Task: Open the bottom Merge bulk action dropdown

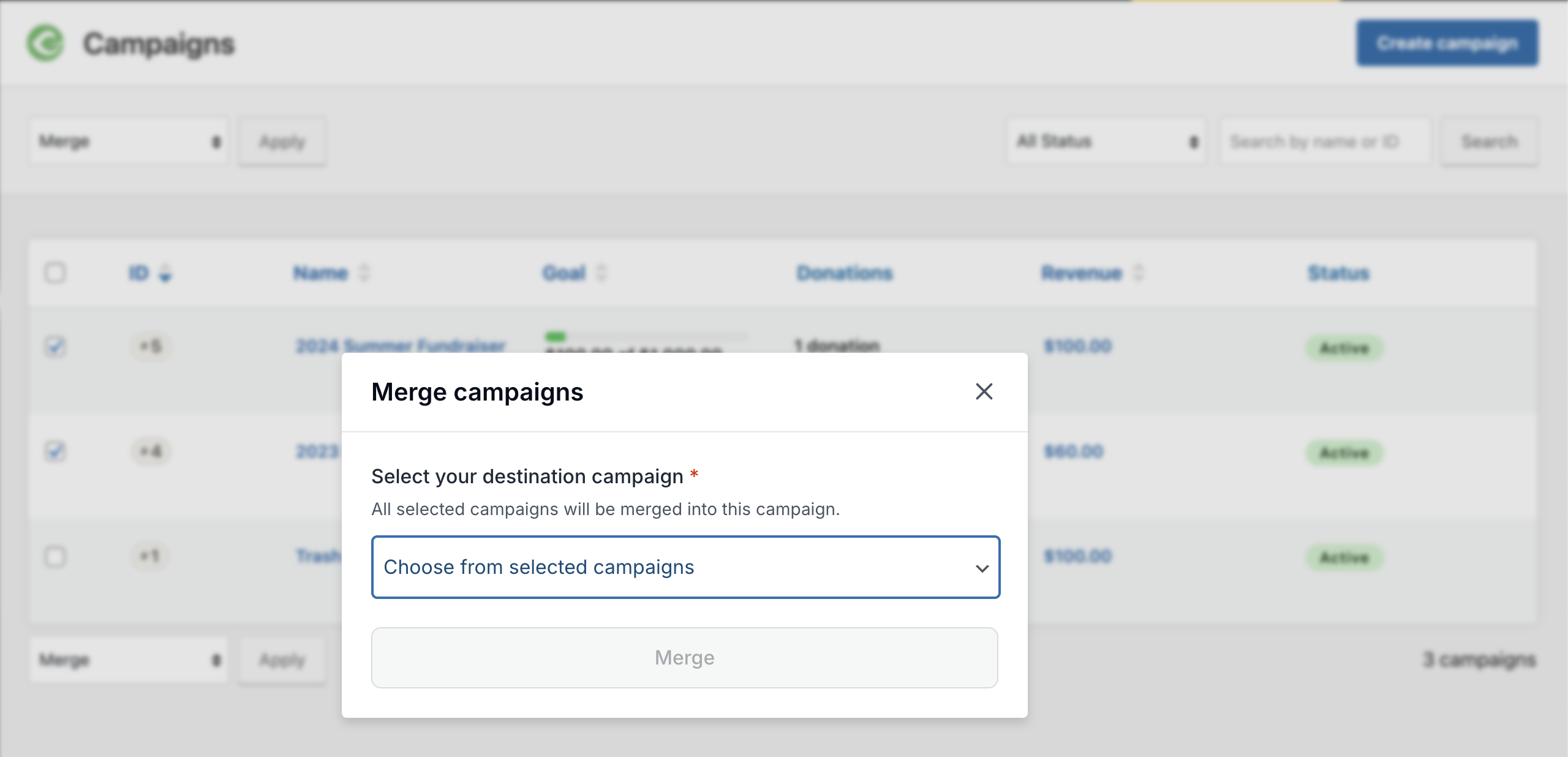Action: [x=129, y=660]
